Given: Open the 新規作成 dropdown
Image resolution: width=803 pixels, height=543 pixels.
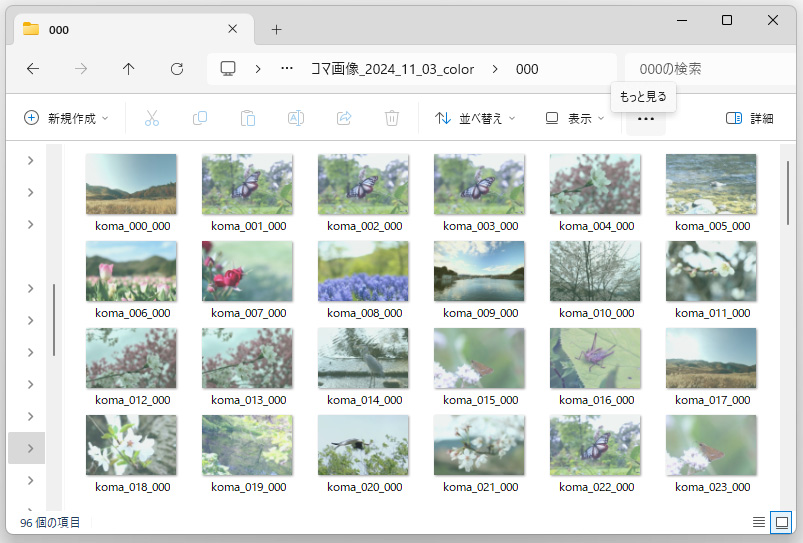Looking at the screenshot, I should (66, 118).
